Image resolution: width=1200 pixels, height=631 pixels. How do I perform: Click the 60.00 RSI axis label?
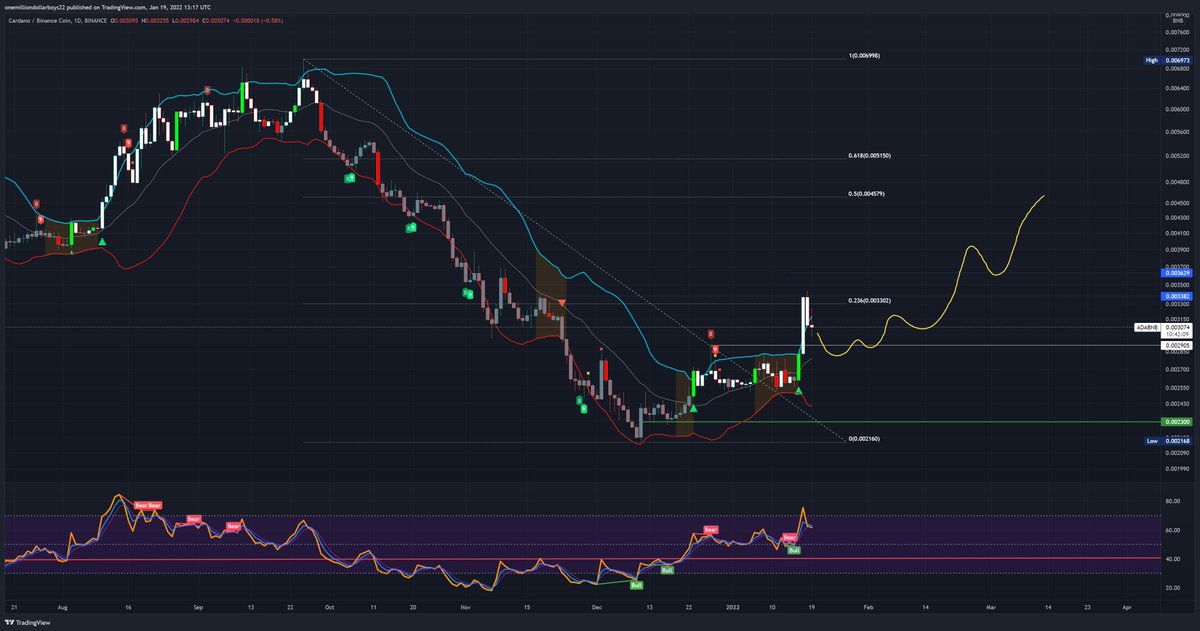tap(1172, 530)
